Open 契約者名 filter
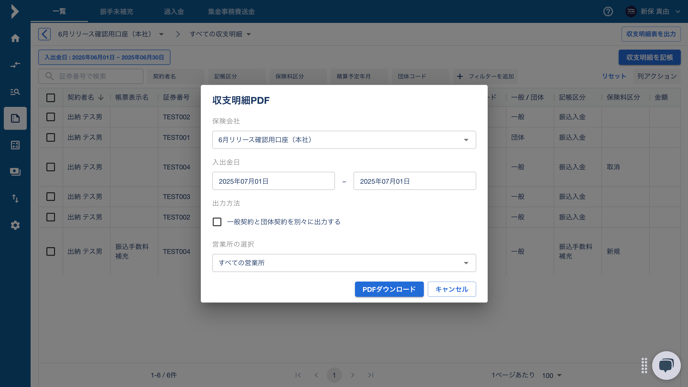 (175, 76)
